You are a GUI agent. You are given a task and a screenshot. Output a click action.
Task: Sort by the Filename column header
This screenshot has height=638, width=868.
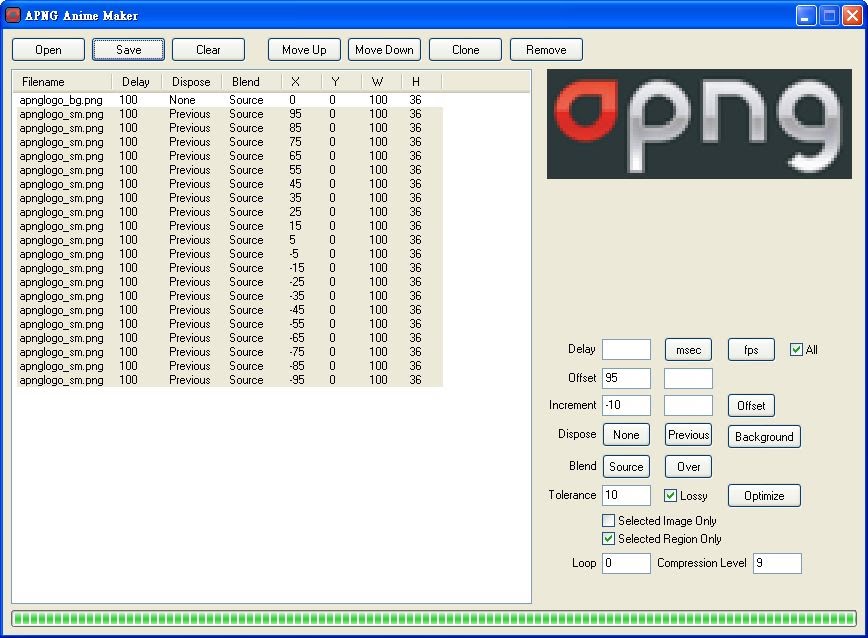coord(62,82)
